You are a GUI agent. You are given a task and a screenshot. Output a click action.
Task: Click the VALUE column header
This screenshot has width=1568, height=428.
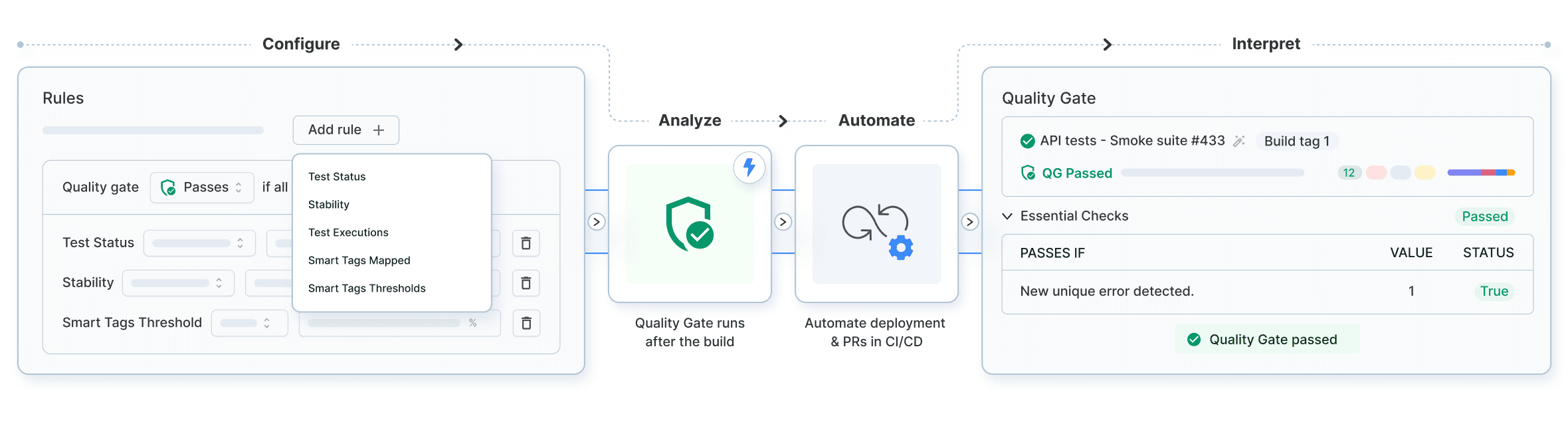(1411, 253)
